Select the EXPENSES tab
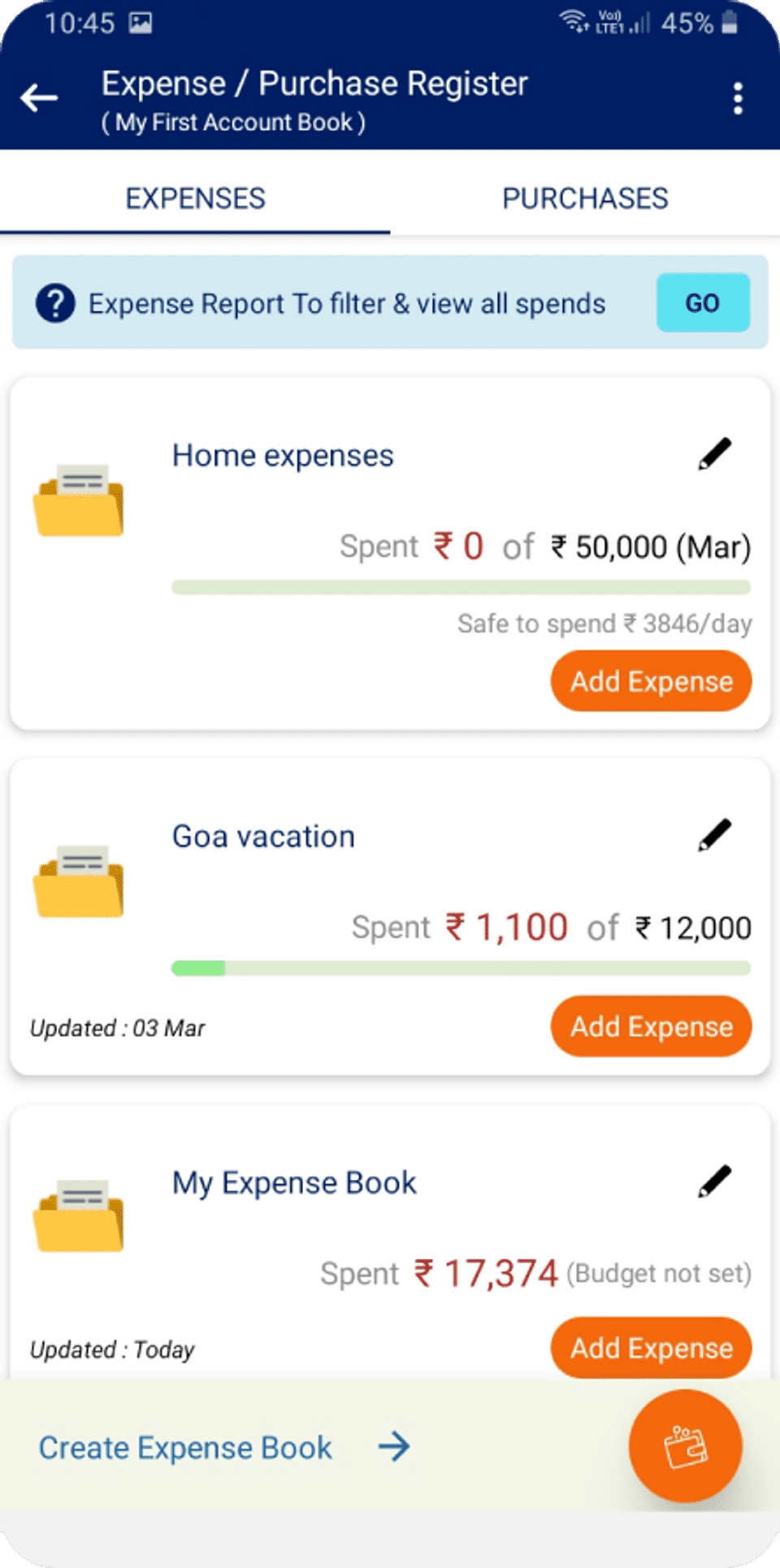Screen dimensions: 780x1568 click(195, 198)
